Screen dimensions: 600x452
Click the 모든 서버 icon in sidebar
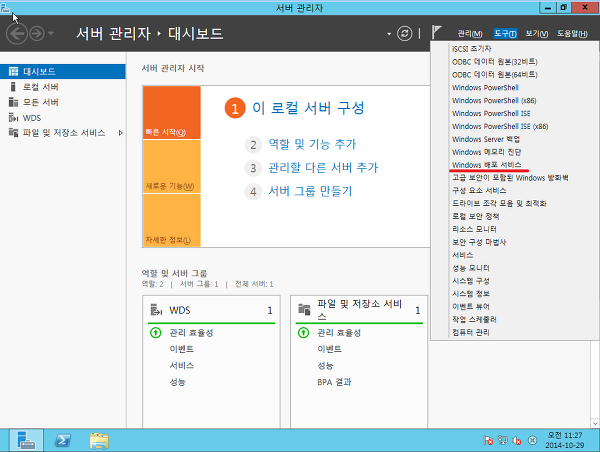pos(13,102)
